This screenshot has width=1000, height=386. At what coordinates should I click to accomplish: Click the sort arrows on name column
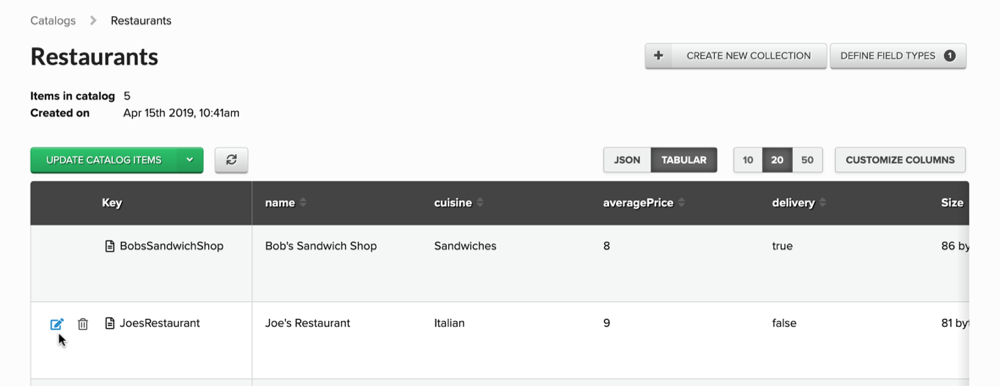tap(303, 203)
